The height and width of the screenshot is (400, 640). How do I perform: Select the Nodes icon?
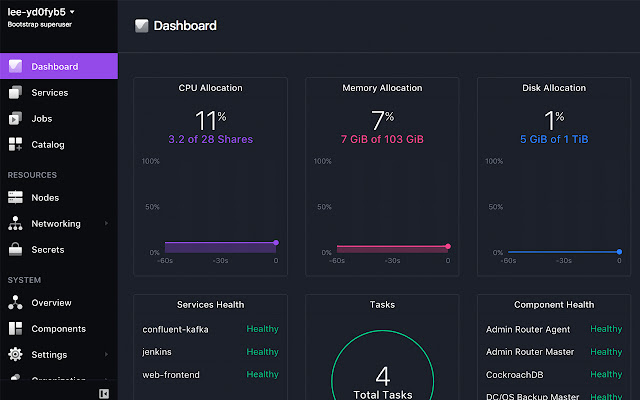(15, 198)
